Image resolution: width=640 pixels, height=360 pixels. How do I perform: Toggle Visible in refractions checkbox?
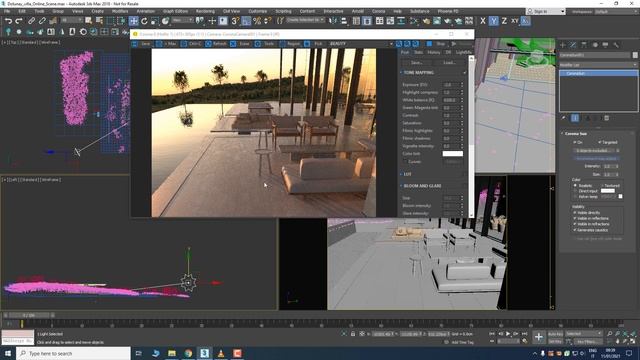pos(575,224)
